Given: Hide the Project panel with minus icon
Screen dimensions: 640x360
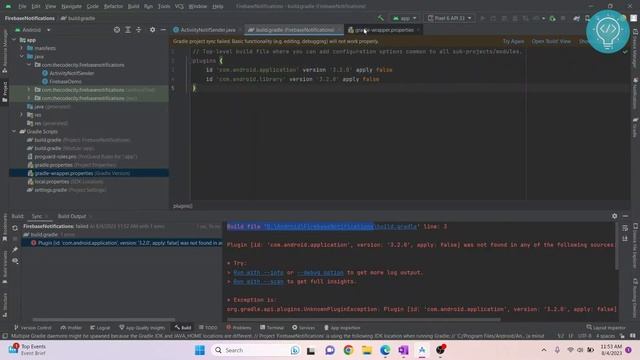Looking at the screenshot, I should click(163, 30).
